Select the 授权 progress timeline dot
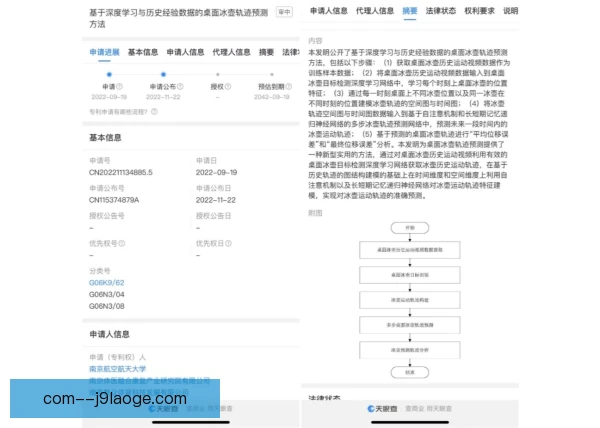600x428 pixels. (x=218, y=75)
